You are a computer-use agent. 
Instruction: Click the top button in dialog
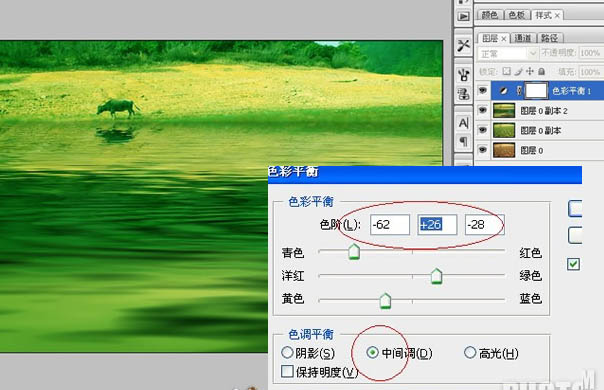575,208
